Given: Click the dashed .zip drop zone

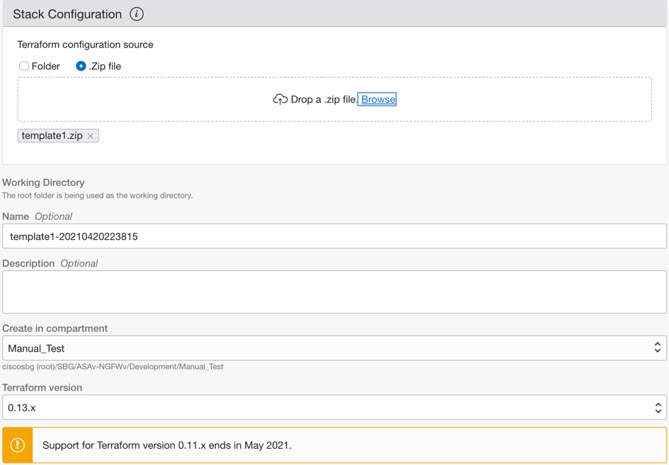Looking at the screenshot, I should [x=334, y=99].
